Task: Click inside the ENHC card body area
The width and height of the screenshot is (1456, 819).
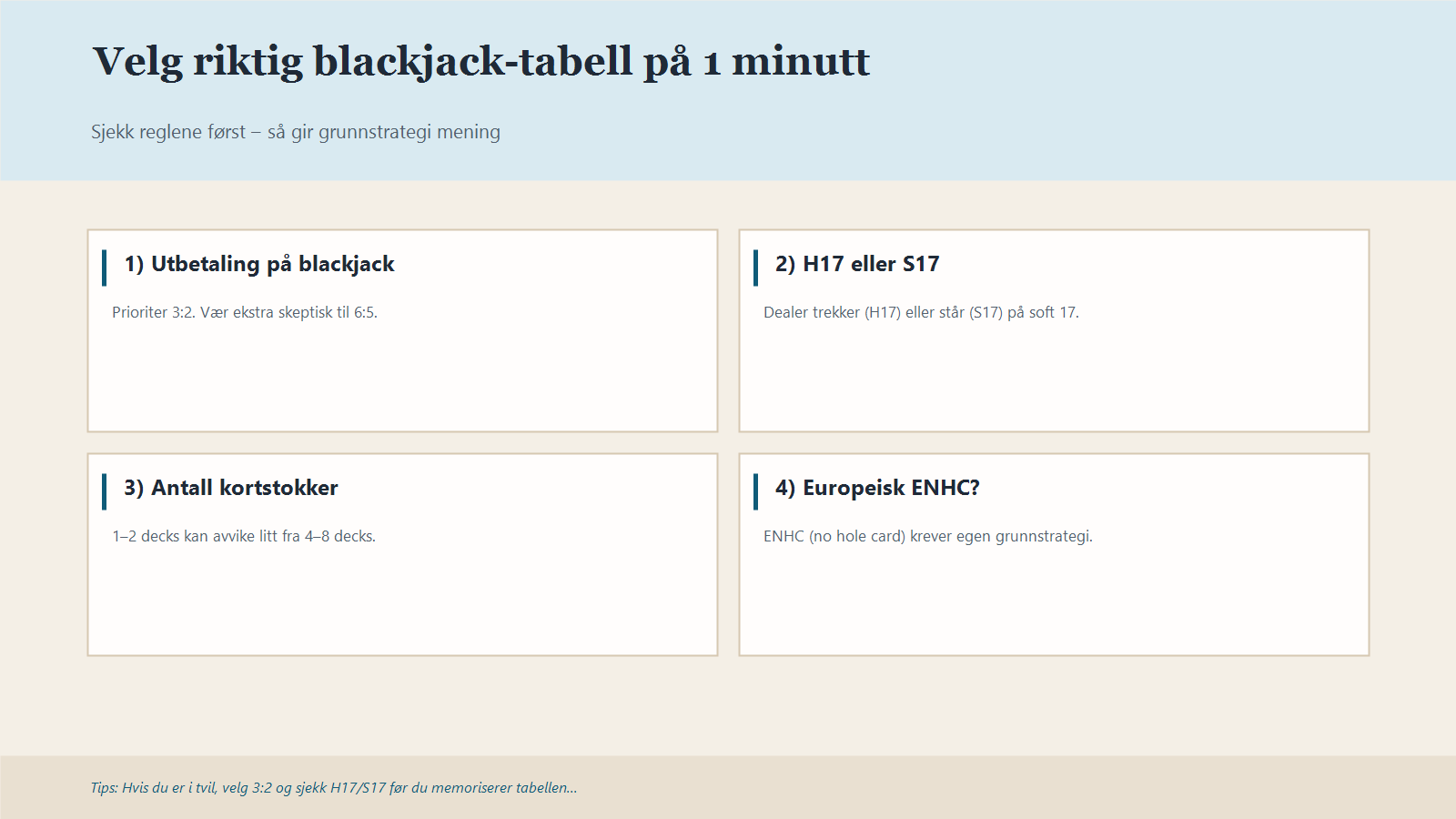Action: click(1054, 601)
